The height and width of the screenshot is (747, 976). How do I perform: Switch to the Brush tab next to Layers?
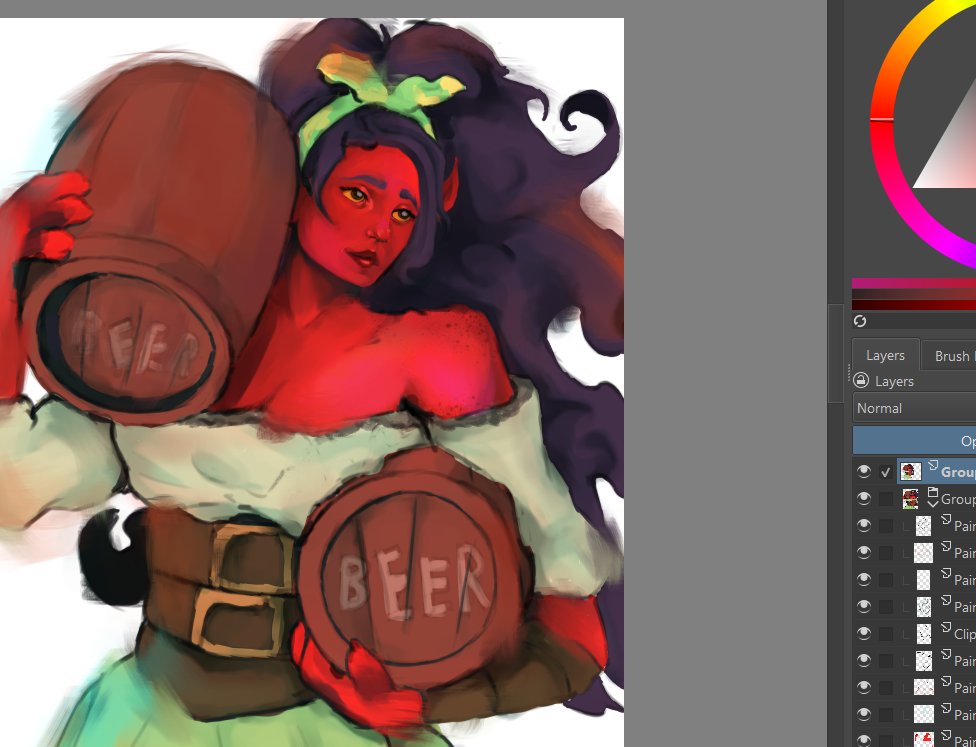tap(949, 356)
